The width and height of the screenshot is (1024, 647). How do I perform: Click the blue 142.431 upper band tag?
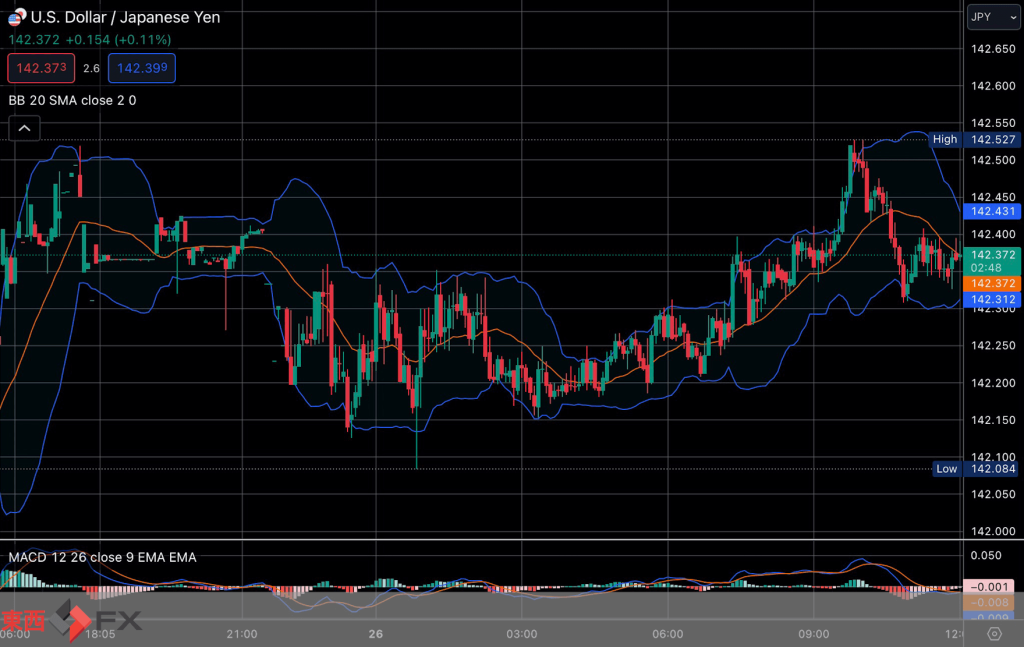[991, 211]
